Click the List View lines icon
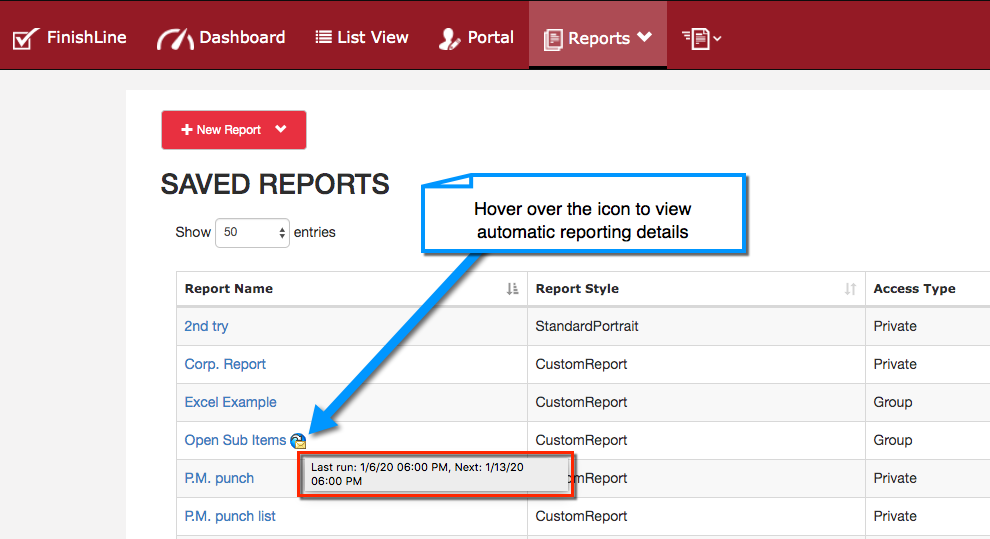The image size is (990, 539). click(323, 38)
